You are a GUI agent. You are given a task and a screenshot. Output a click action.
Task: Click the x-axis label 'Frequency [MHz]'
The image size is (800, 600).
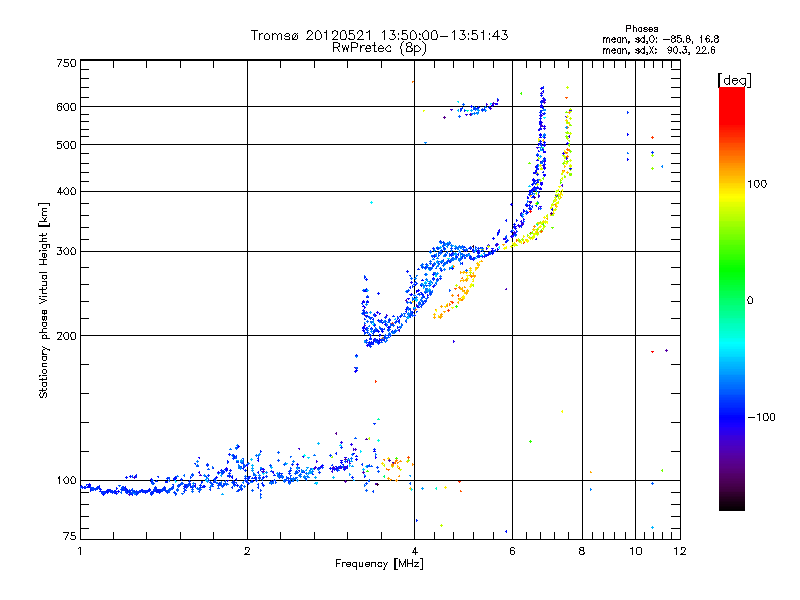379,564
